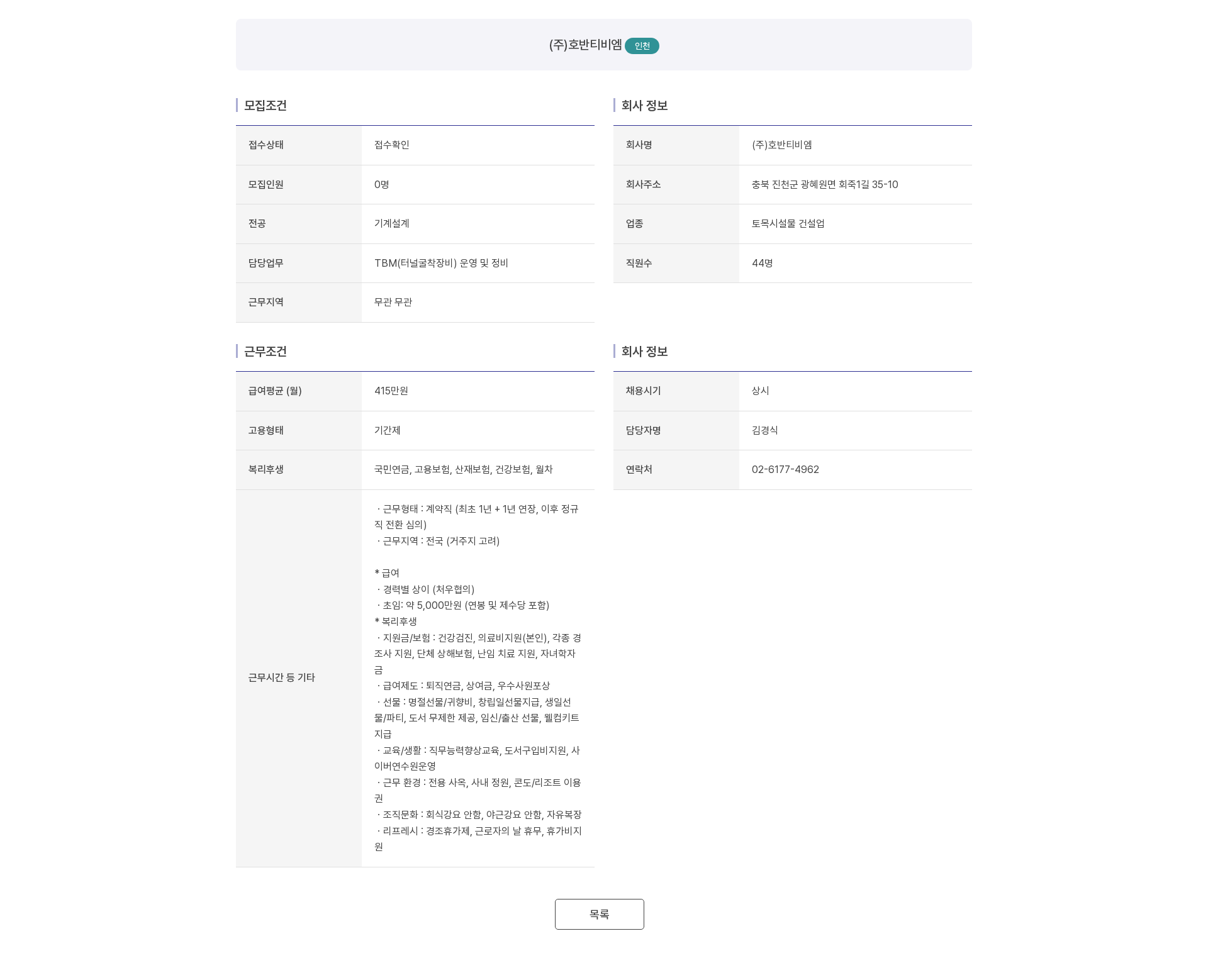Image resolution: width=1208 pixels, height=980 pixels.
Task: Click the 채용시기 row label
Action: [x=644, y=391]
